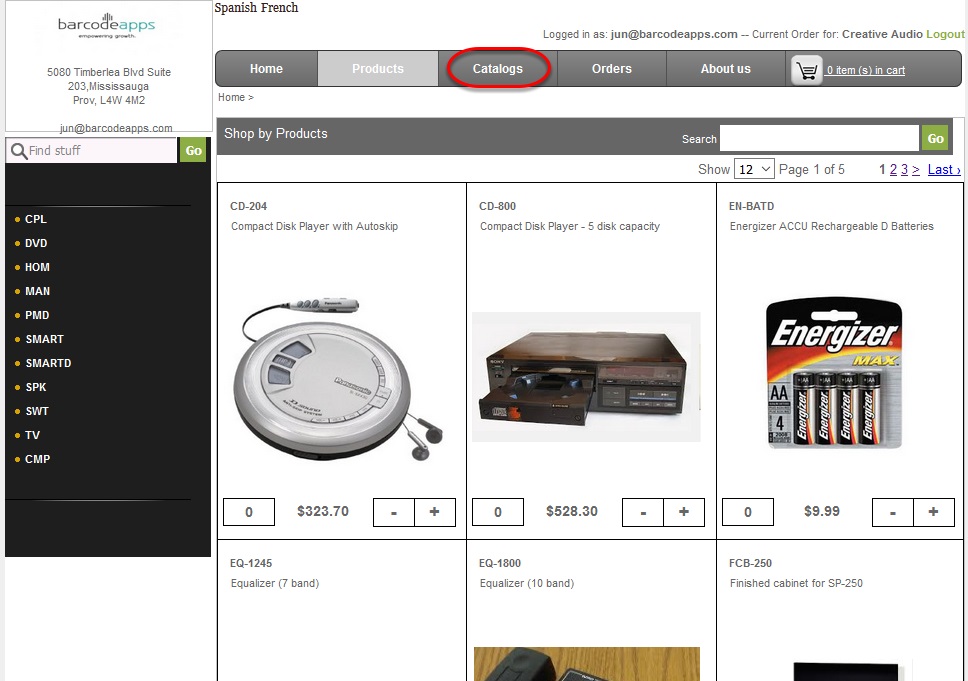Click the FCB-250 product code
The width and height of the screenshot is (968, 681).
click(750, 563)
